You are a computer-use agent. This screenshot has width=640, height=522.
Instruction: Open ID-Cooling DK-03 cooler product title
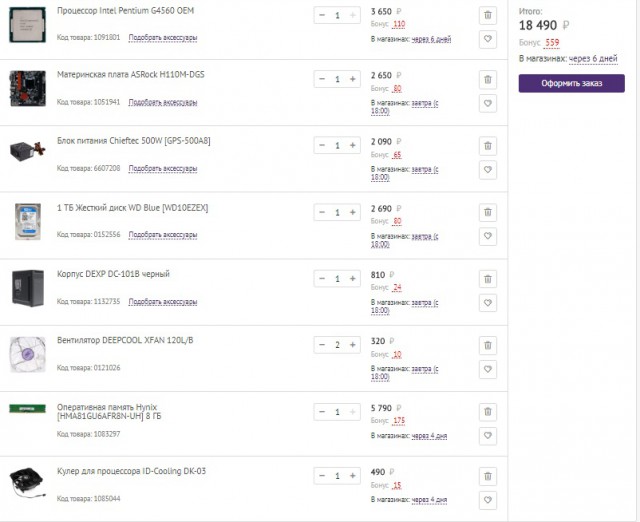tap(131, 471)
